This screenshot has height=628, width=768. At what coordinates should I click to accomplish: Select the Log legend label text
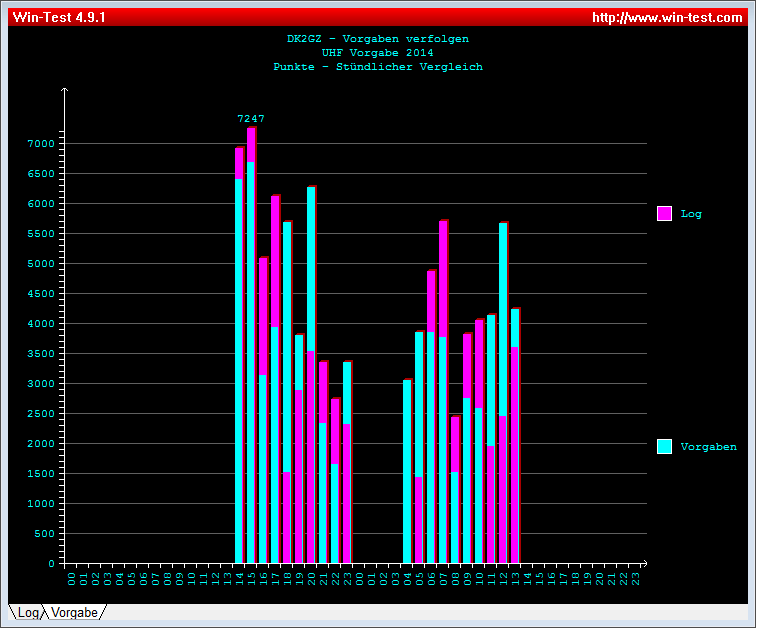point(691,214)
